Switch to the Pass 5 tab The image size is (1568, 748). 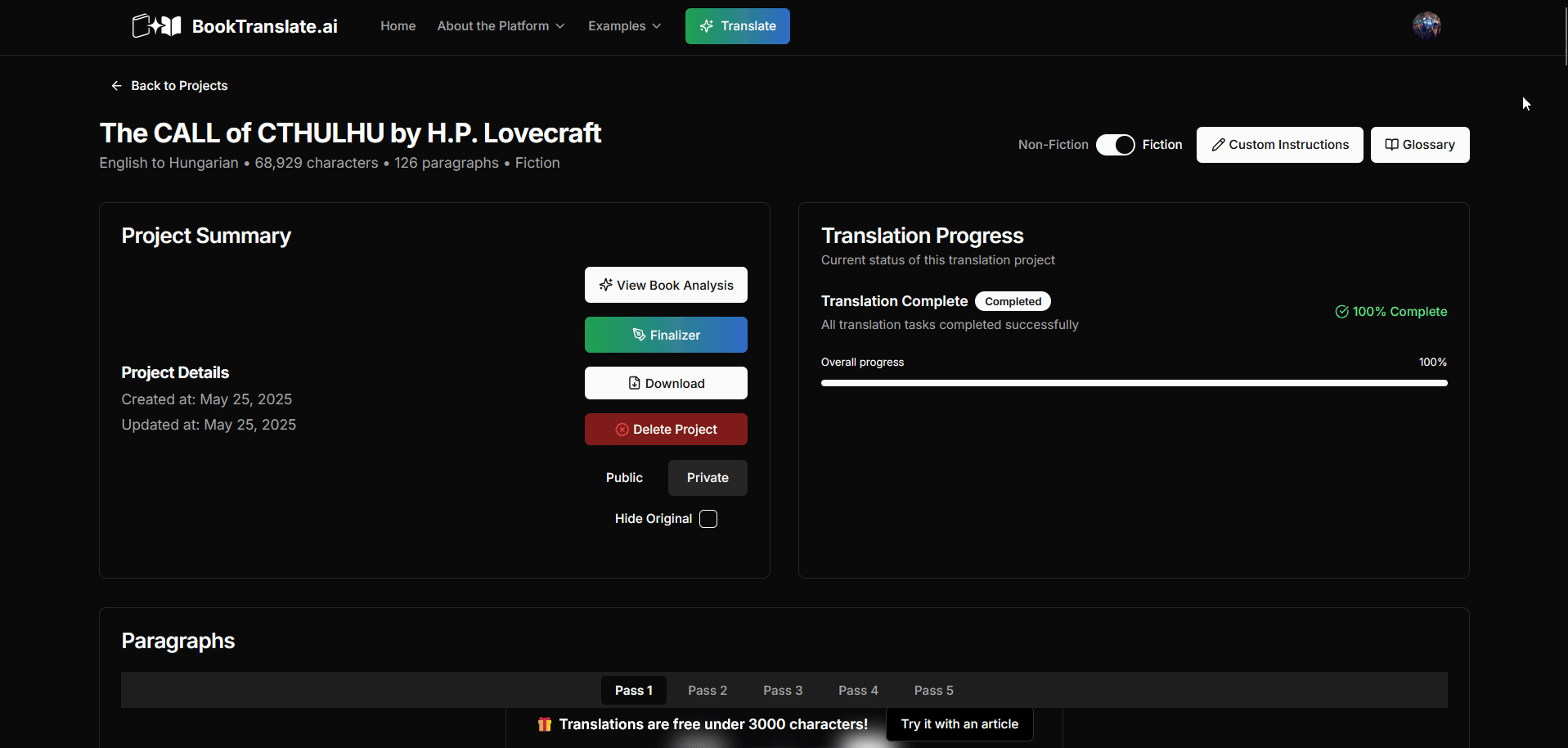click(x=934, y=691)
